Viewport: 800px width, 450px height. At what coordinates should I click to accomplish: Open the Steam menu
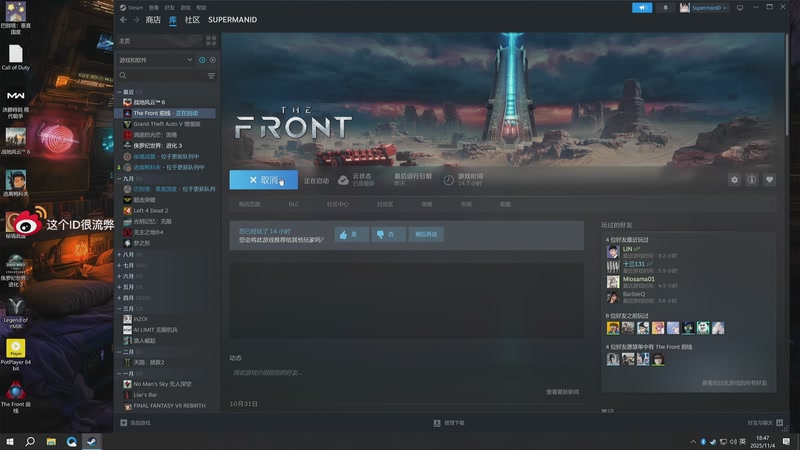132,8
